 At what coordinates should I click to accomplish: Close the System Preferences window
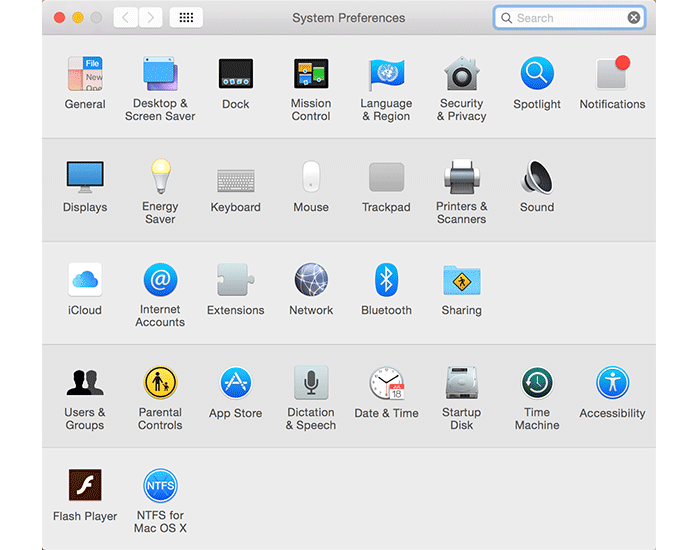[x=59, y=18]
